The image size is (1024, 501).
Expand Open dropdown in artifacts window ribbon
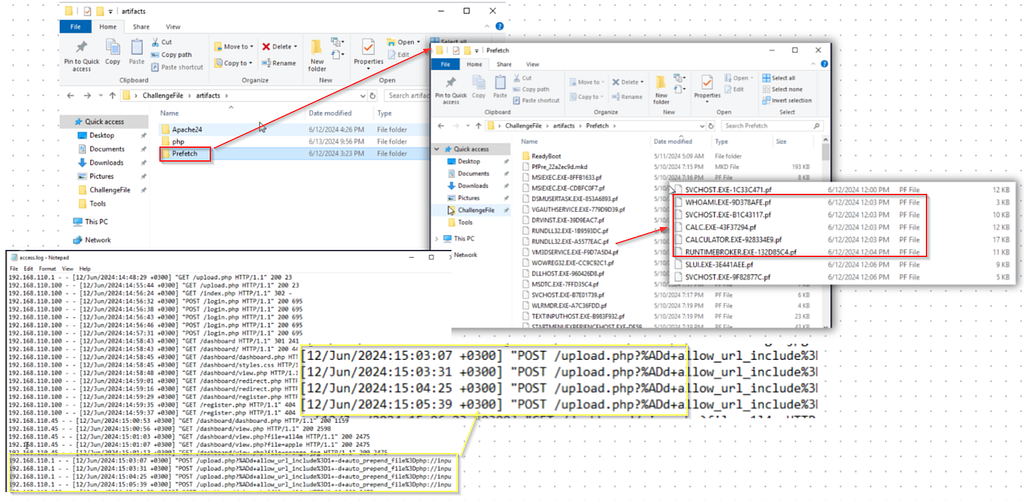click(420, 42)
